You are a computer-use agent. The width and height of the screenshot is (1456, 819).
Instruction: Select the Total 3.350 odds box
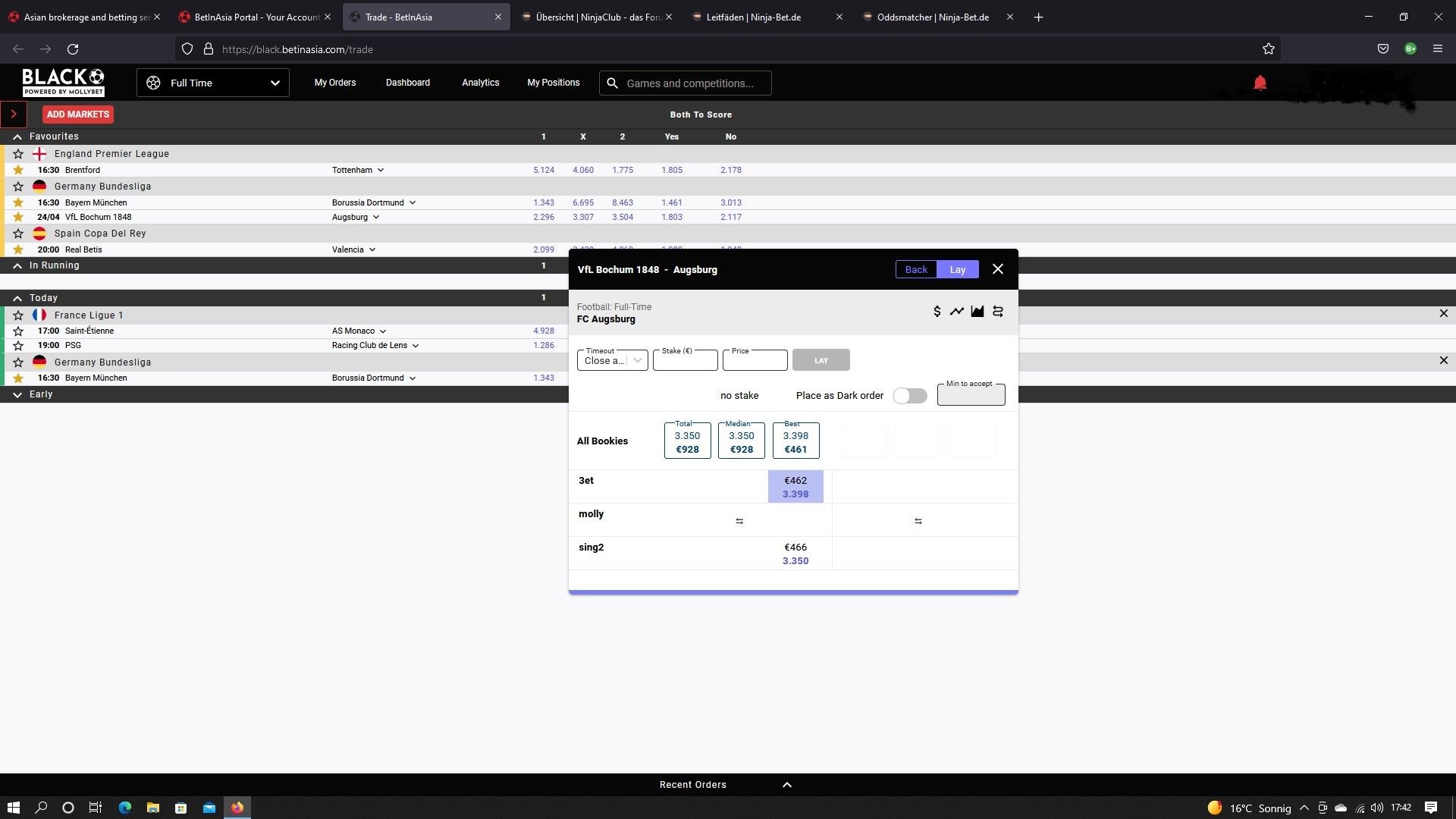pos(688,441)
